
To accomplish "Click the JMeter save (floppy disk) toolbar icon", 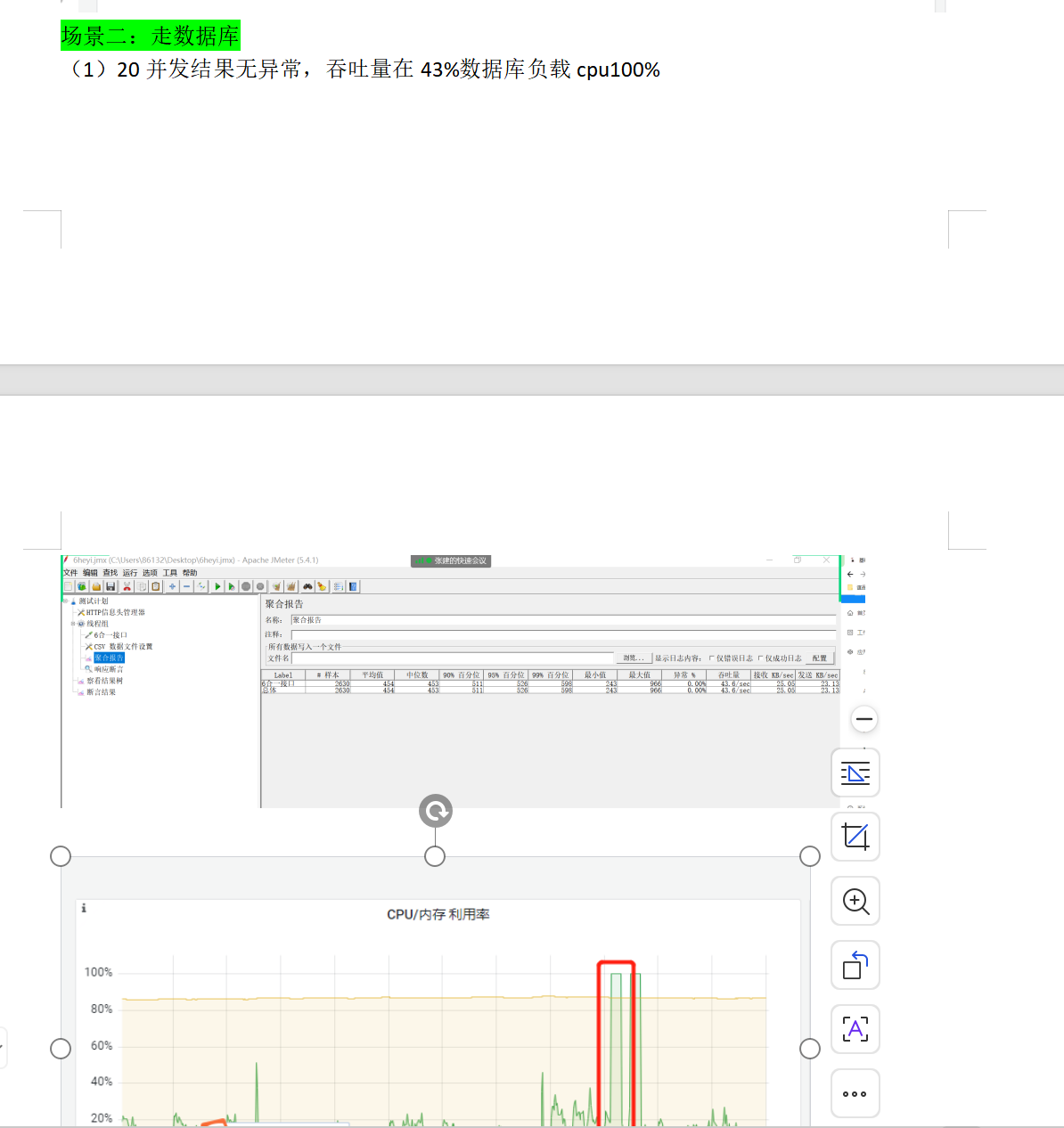I will pos(110,586).
